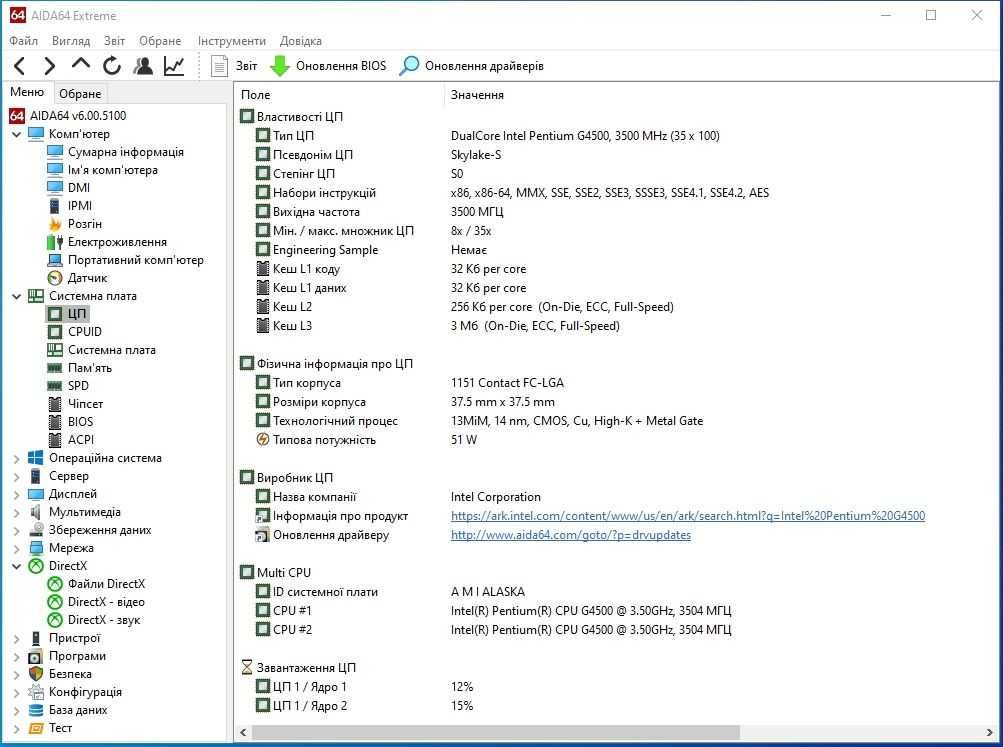Select the Ім'я комп'ютера tree item

tap(113, 169)
